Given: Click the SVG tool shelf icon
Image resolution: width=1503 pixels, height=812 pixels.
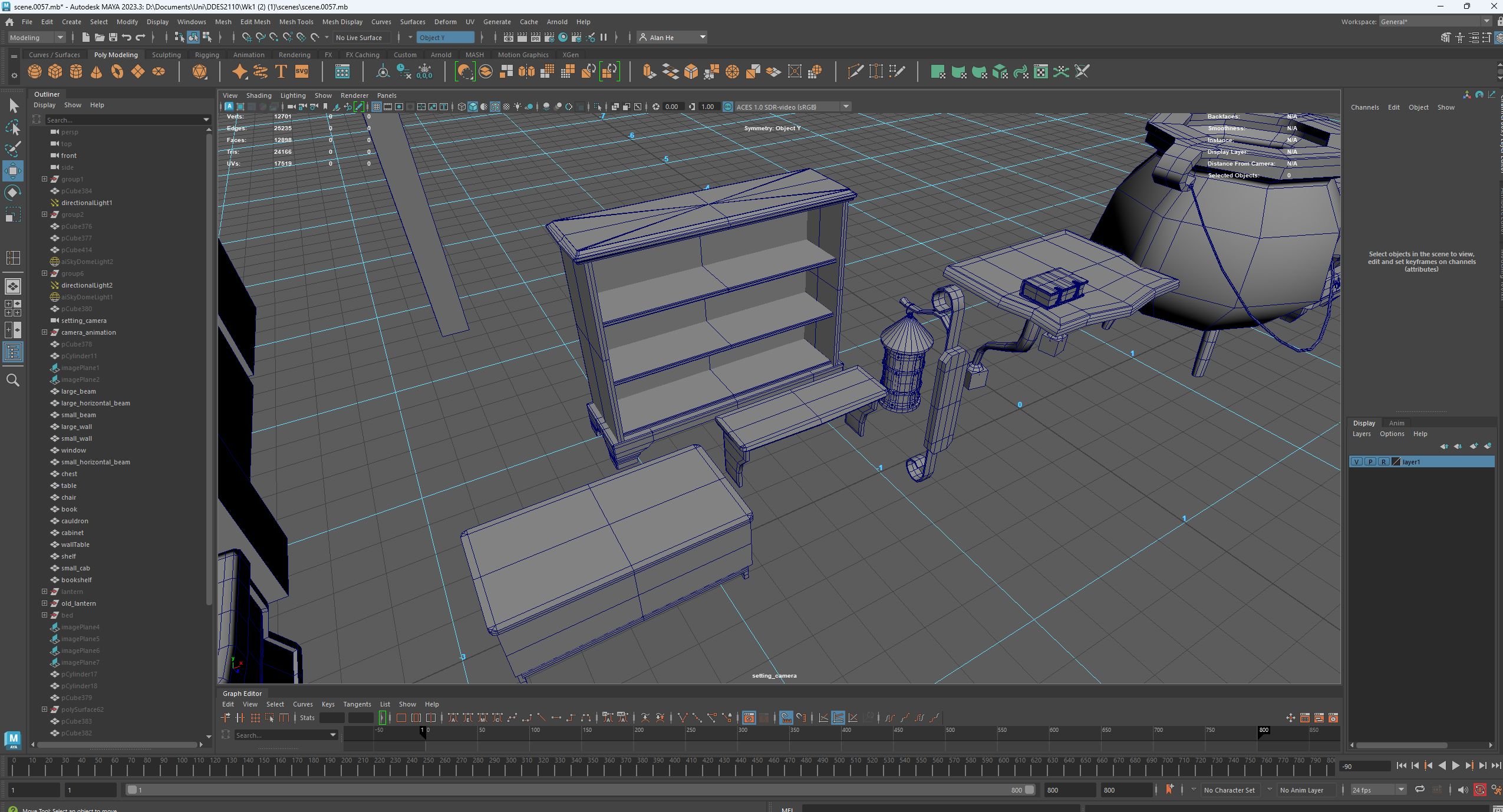Looking at the screenshot, I should (302, 72).
